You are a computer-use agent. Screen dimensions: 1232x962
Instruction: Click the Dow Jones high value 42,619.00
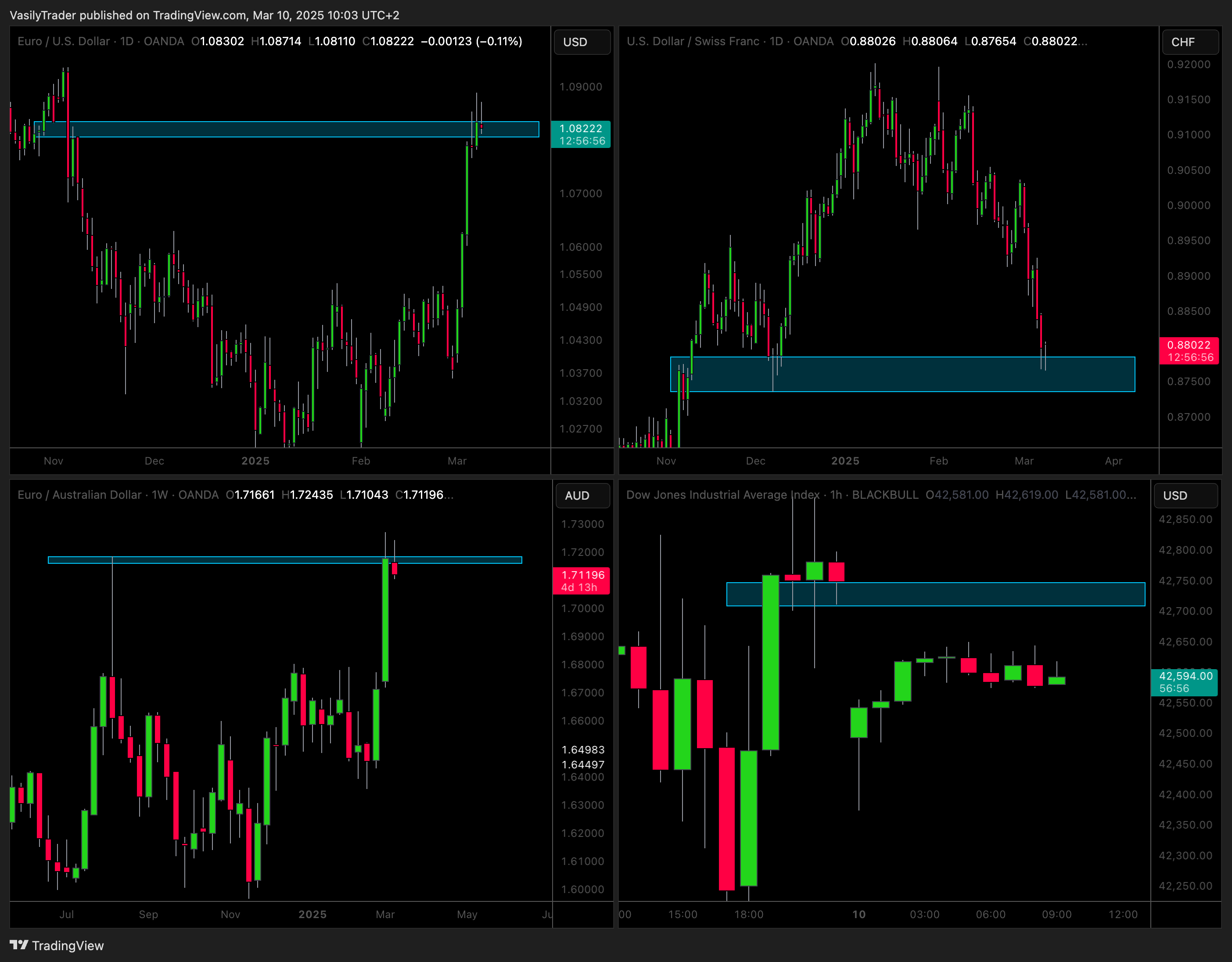(1031, 495)
